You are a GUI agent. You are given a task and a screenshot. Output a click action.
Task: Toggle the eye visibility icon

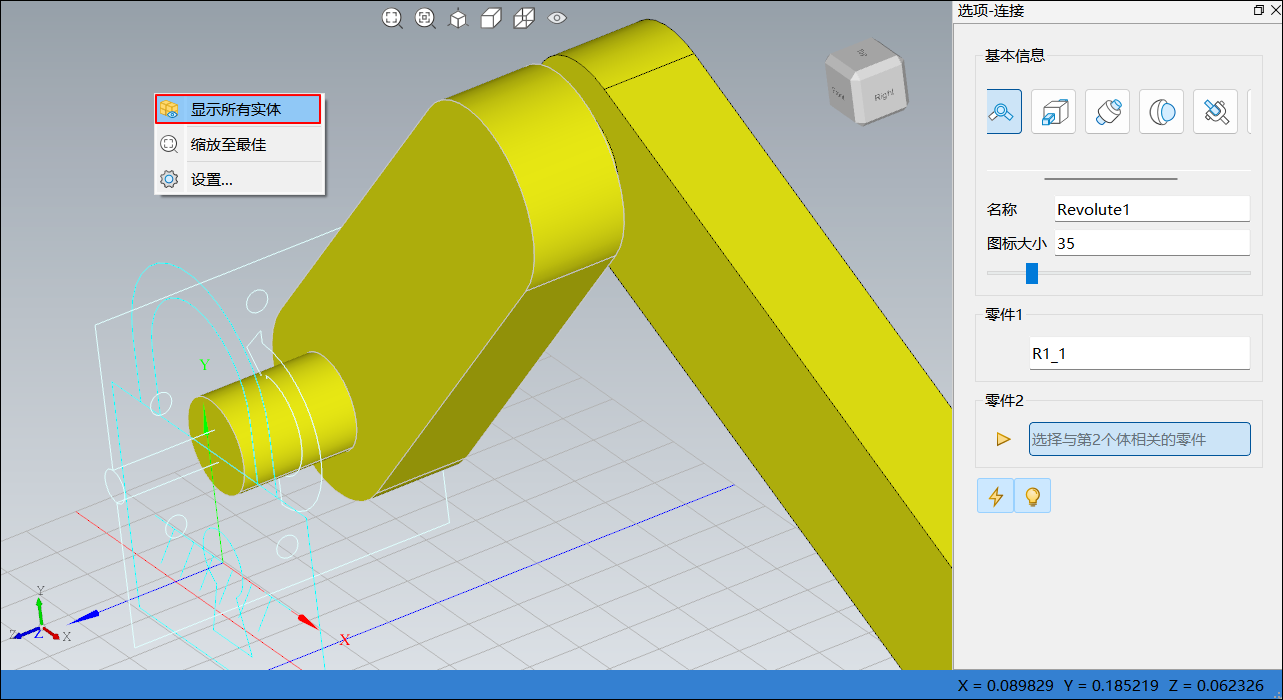pyautogui.click(x=557, y=18)
